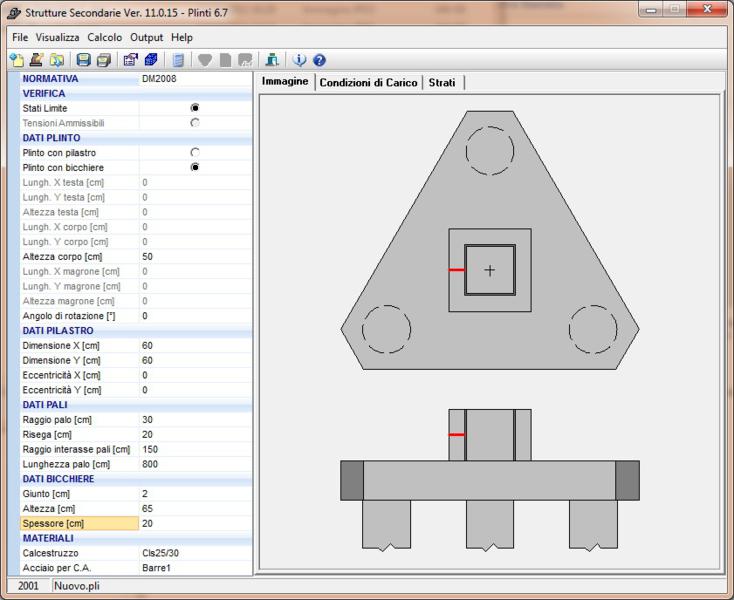Click the properties dialog icon with arrow
The width and height of the screenshot is (734, 600).
pyautogui.click(x=131, y=60)
